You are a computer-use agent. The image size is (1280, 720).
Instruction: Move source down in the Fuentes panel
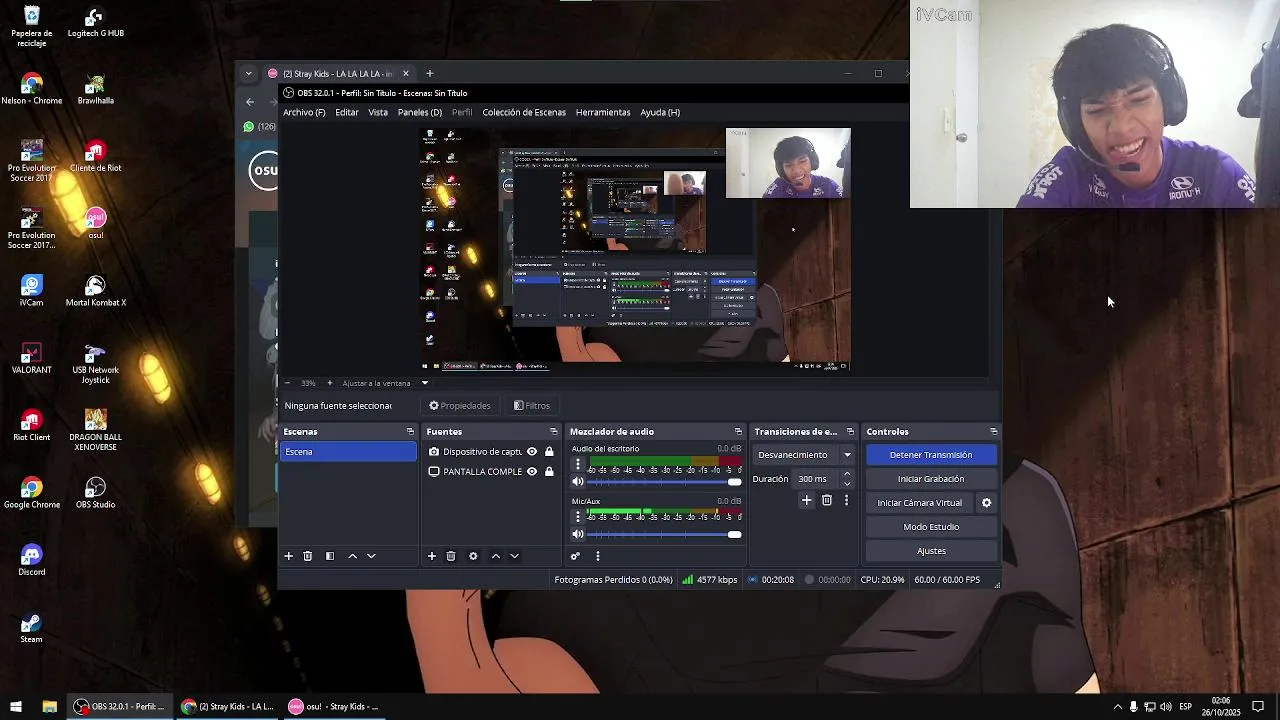514,556
